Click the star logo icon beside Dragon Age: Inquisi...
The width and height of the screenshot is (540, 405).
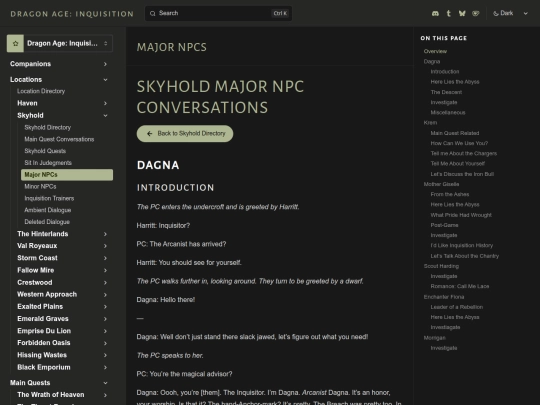tap(15, 43)
